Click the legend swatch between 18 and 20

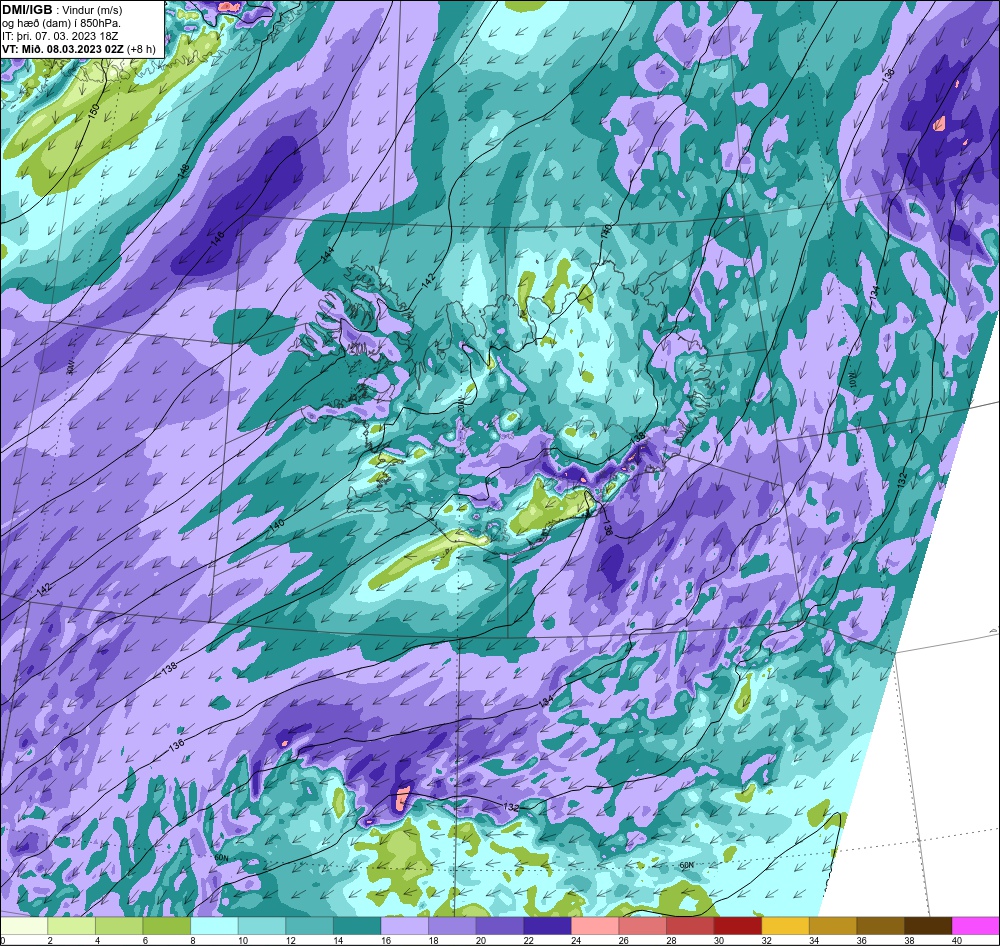click(x=452, y=925)
